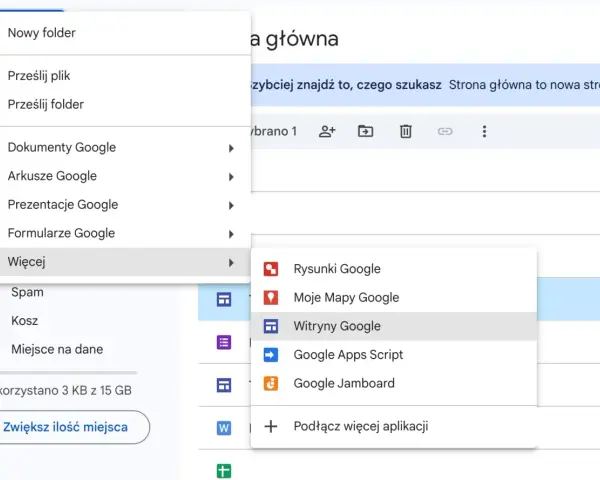
Task: Click the Sites file icon in highlighted row
Action: click(224, 299)
